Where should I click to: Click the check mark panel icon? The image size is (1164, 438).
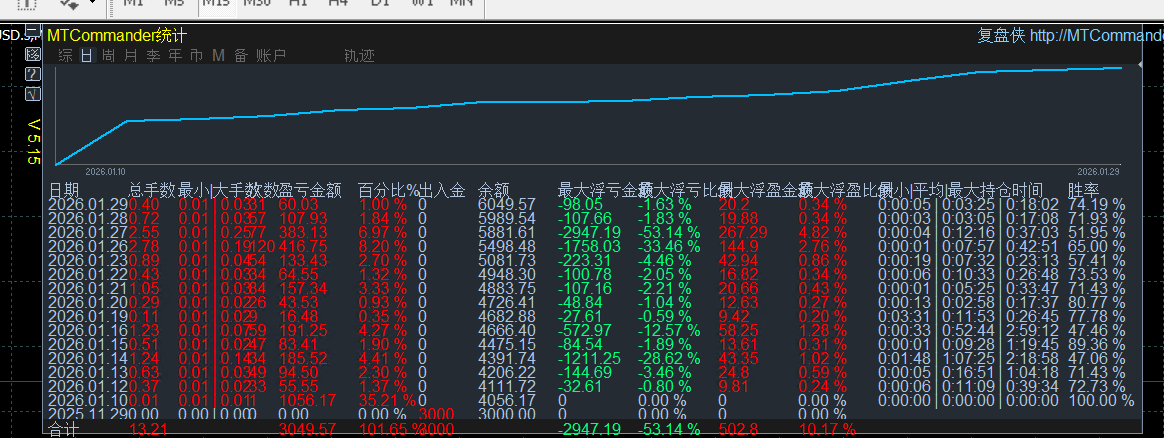[33, 93]
